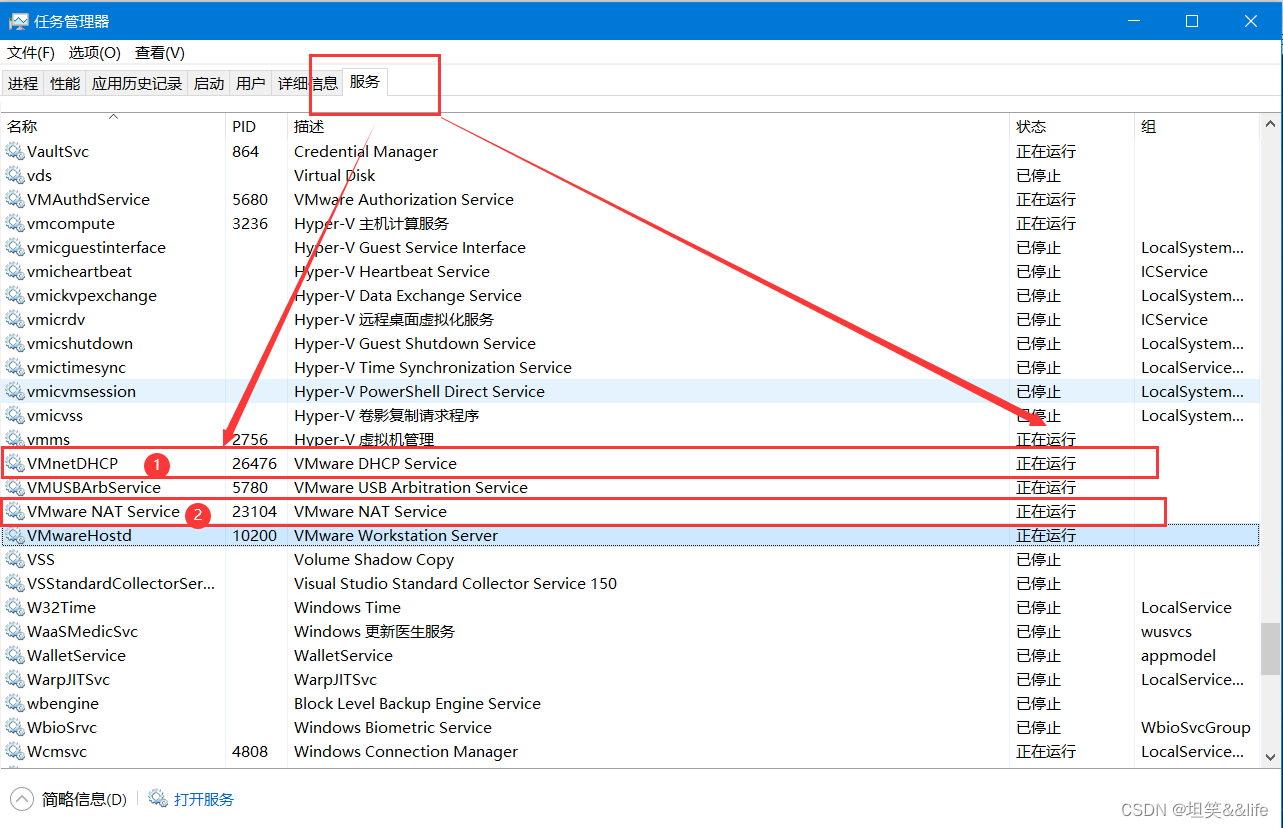
Task: Click description 'VMware Workstation Server'
Action: click(396, 536)
